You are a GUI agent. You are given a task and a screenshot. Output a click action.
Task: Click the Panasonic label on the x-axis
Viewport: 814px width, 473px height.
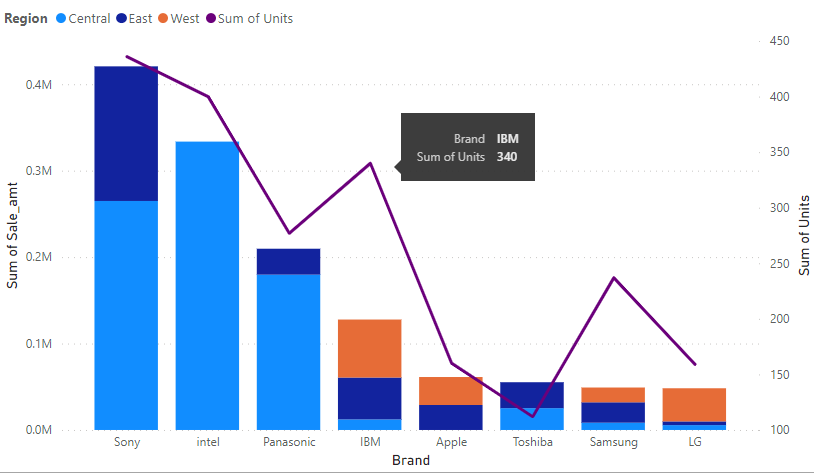click(x=288, y=441)
